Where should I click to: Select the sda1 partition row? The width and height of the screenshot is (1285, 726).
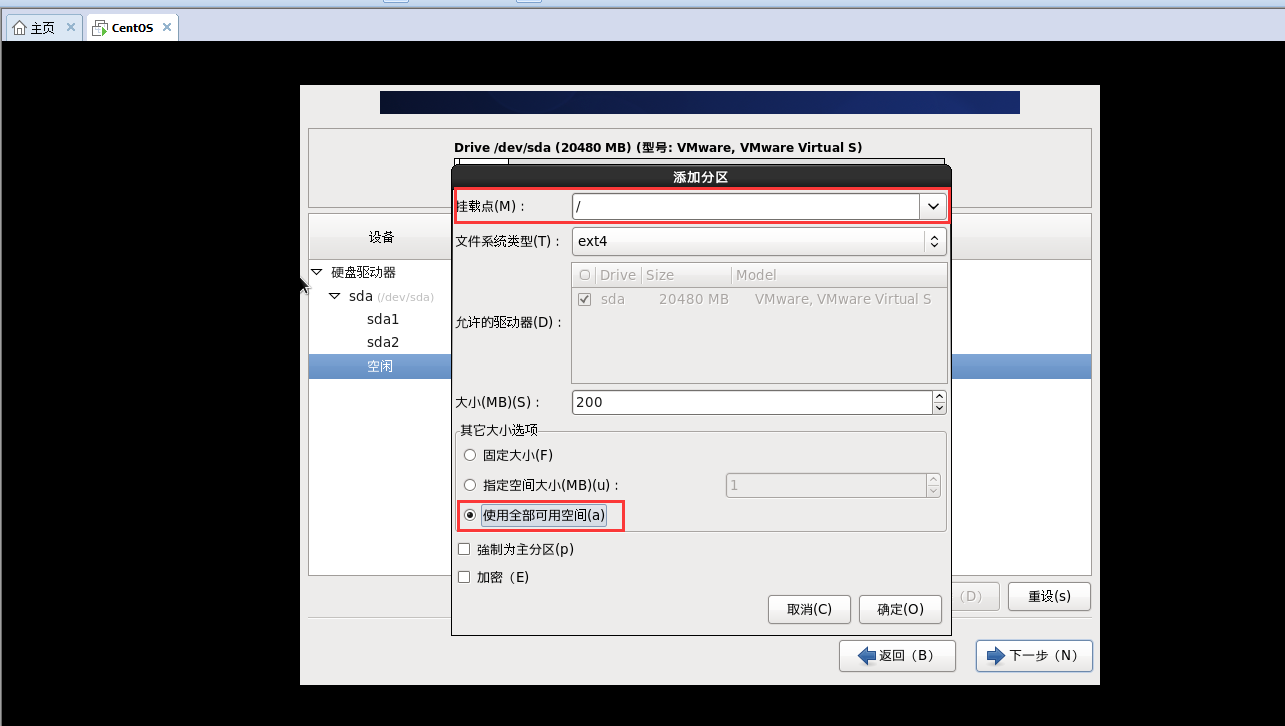[382, 319]
